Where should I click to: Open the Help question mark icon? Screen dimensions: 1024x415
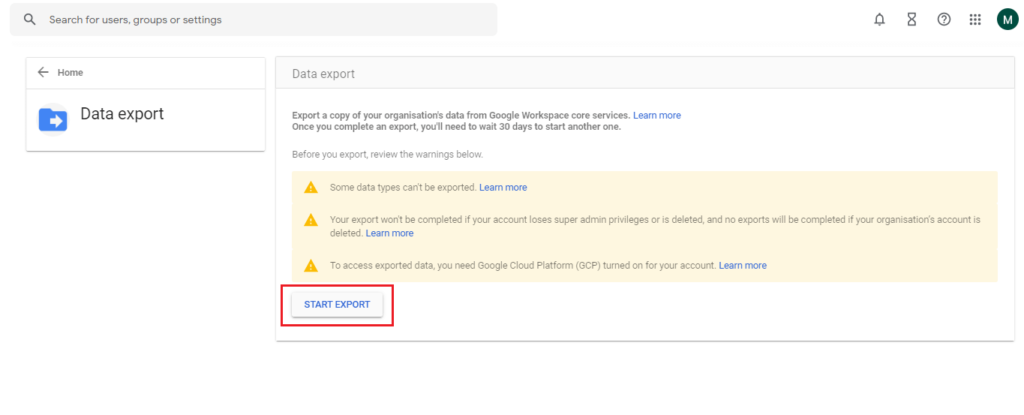pyautogui.click(x=943, y=20)
